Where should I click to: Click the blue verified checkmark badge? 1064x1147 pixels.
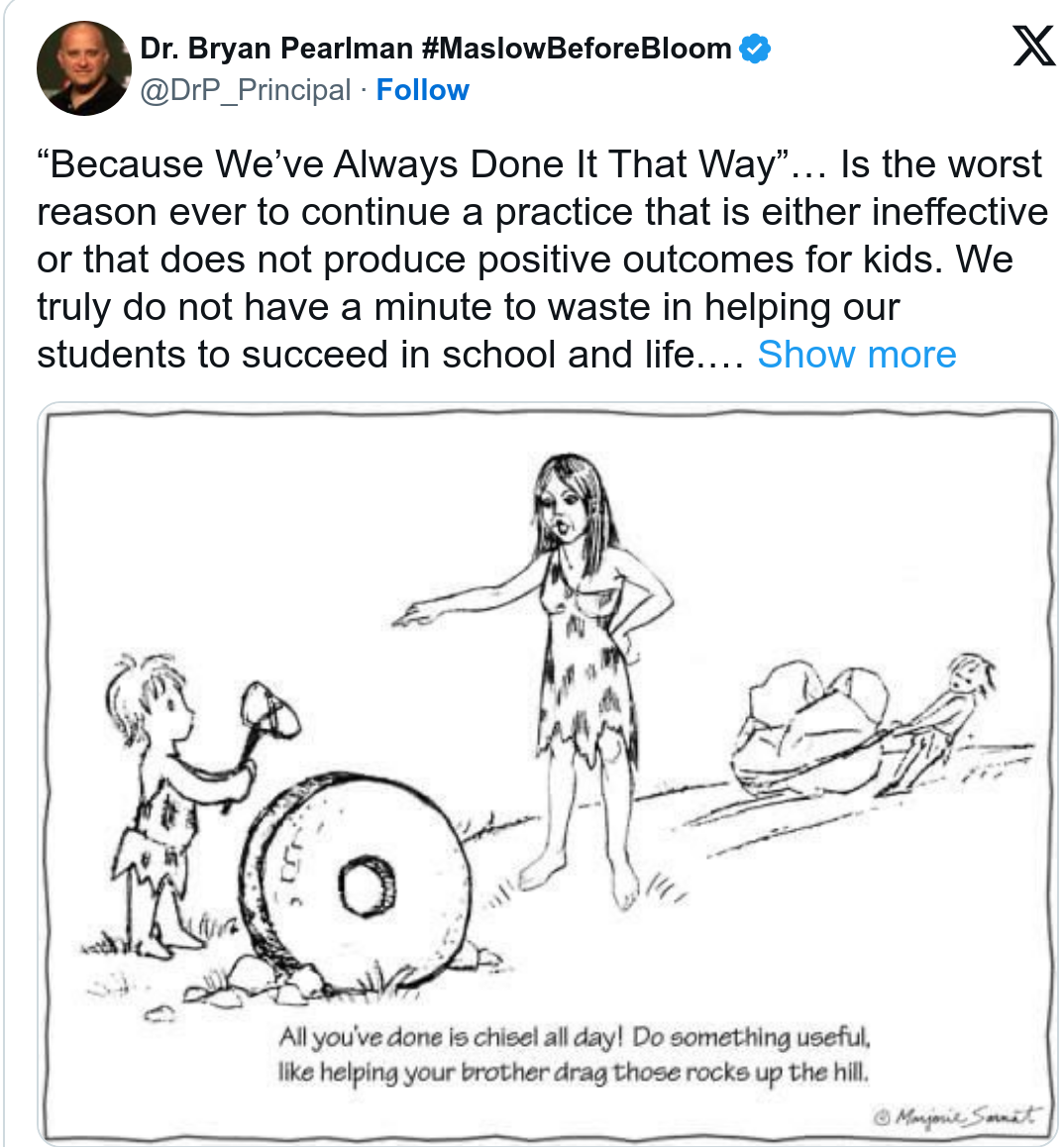756,48
